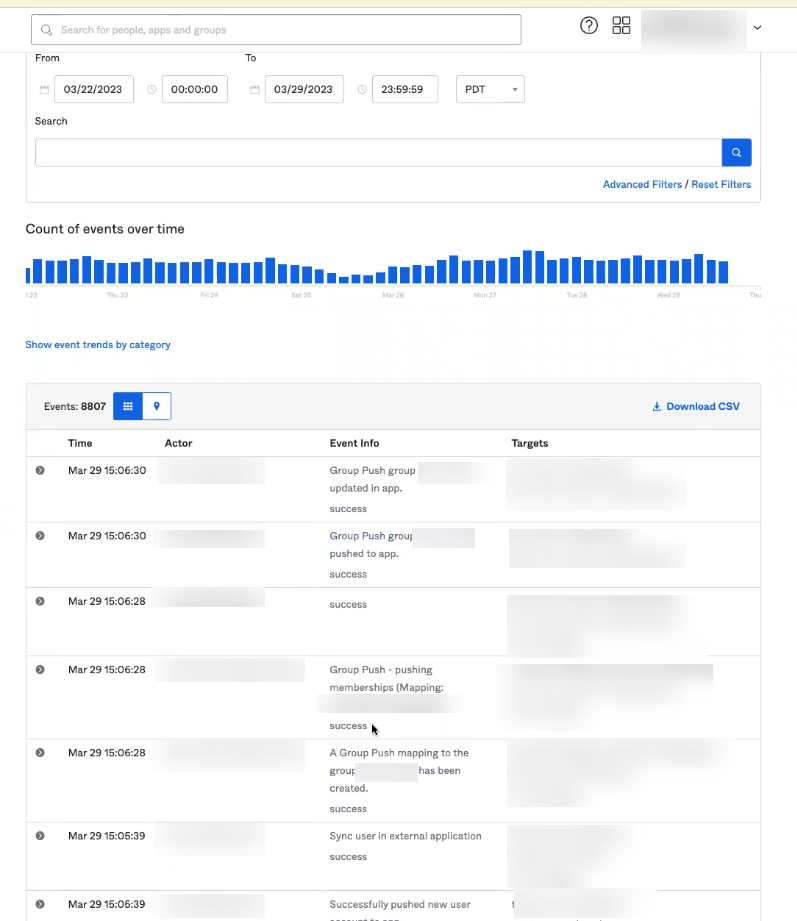Click the tallest bar in events chart

[528, 267]
